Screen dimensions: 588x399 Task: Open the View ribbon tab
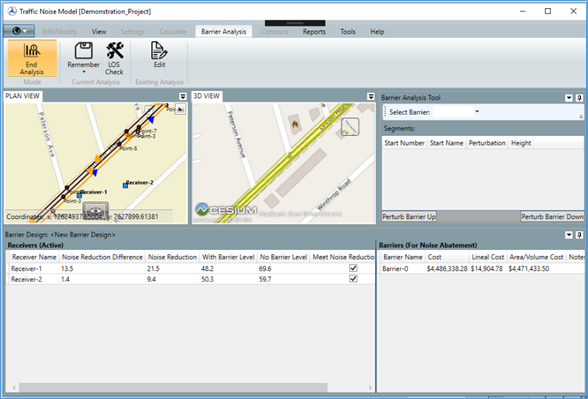pyautogui.click(x=99, y=32)
